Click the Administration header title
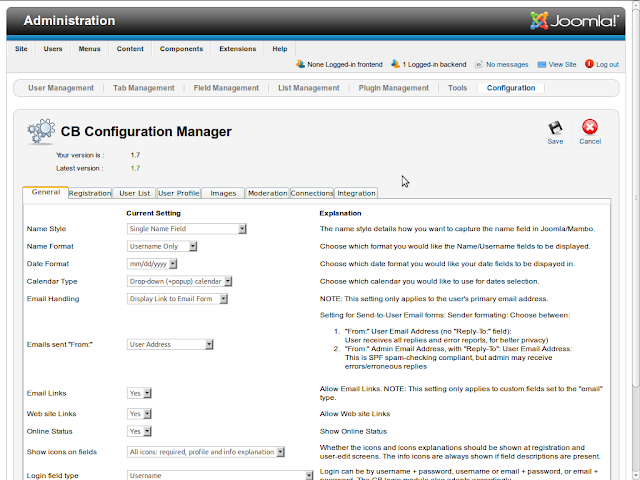 pos(69,21)
